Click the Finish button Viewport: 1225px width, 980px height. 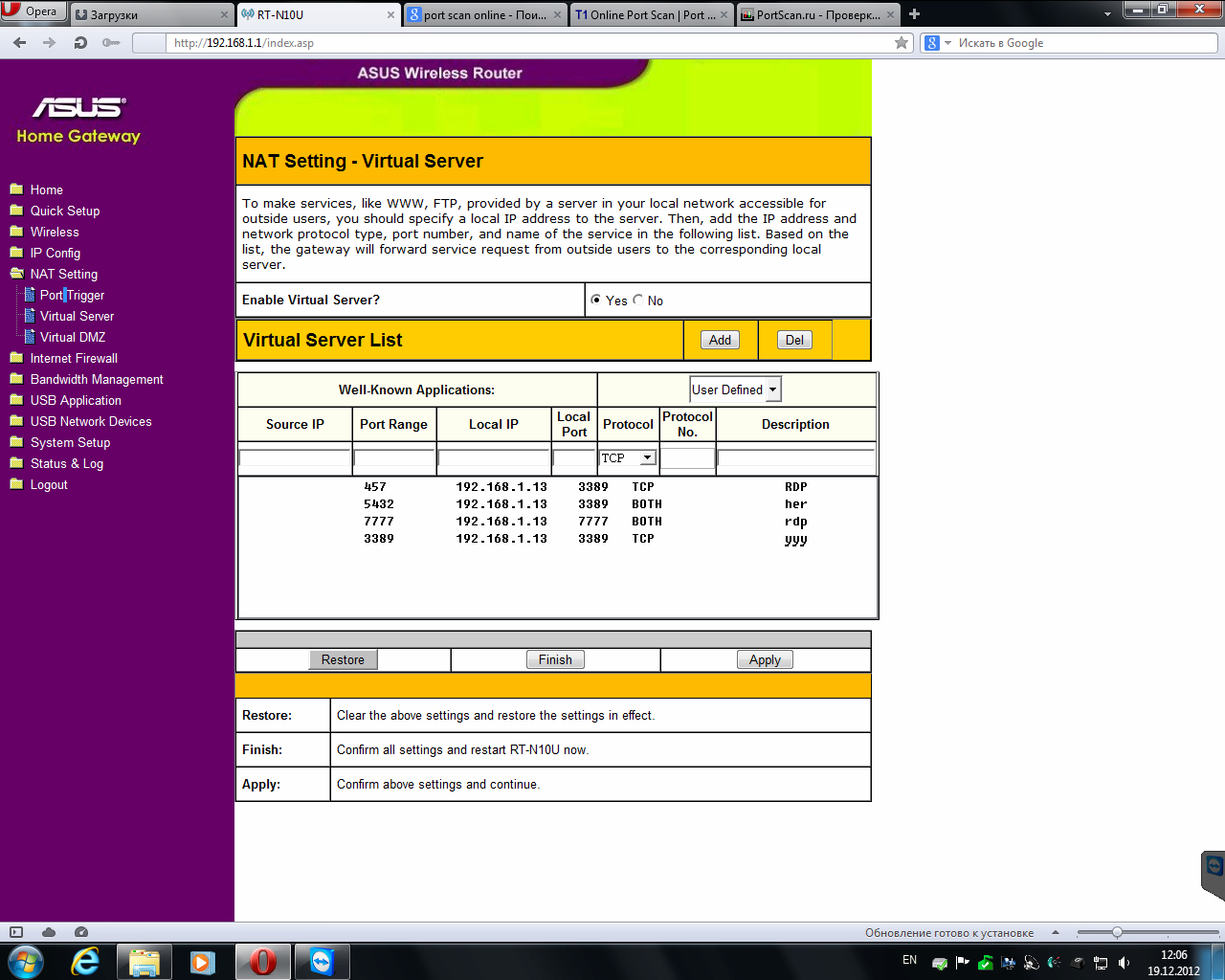(555, 659)
